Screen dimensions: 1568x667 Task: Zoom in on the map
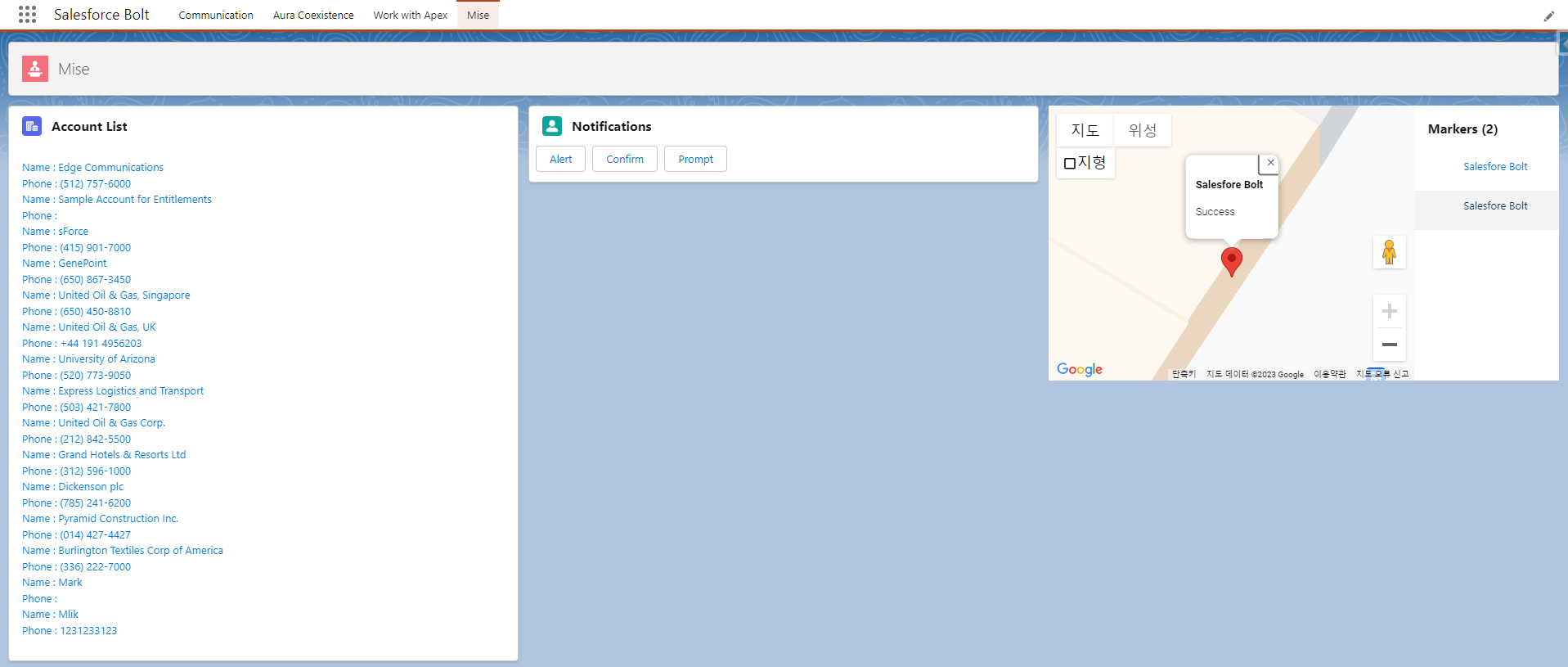pos(1389,311)
